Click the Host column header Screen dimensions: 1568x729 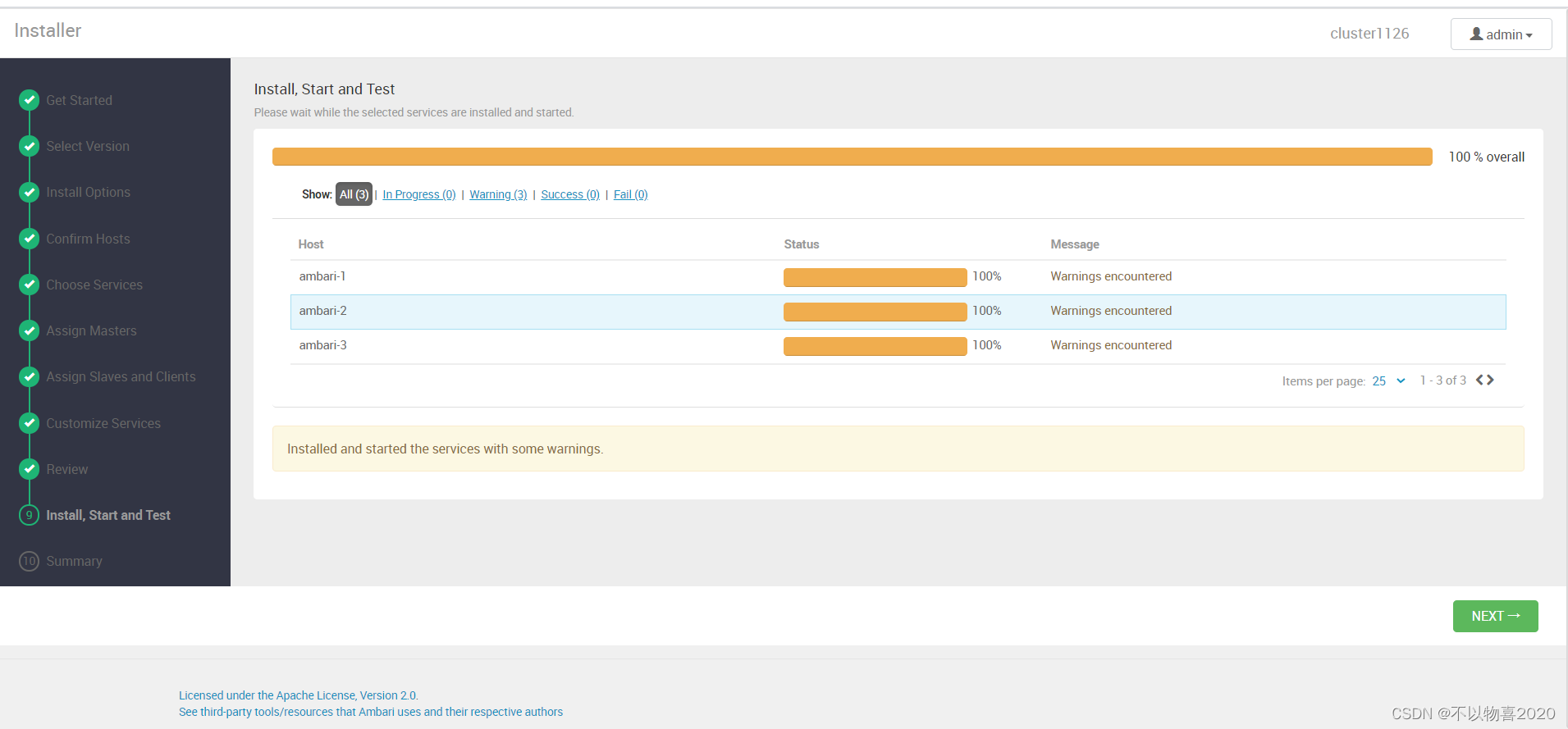coord(311,244)
